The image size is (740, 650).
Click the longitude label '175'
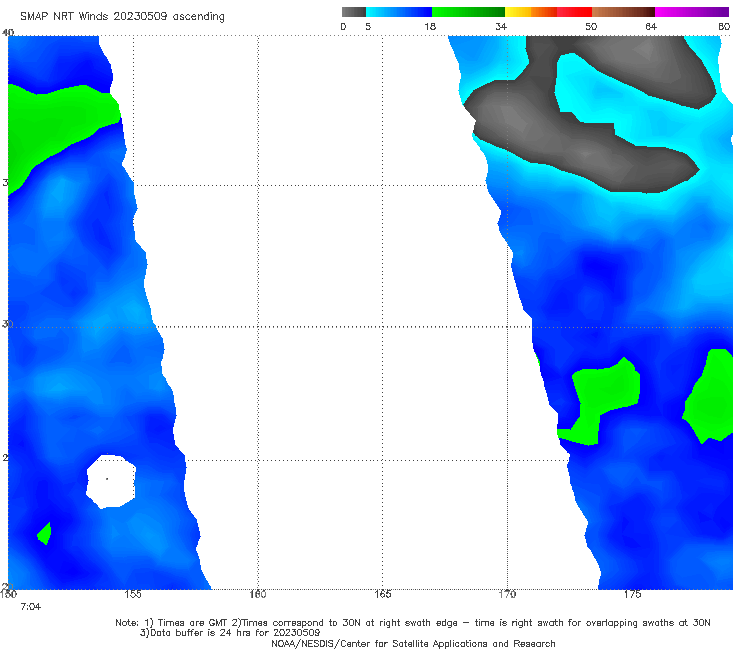tap(632, 594)
